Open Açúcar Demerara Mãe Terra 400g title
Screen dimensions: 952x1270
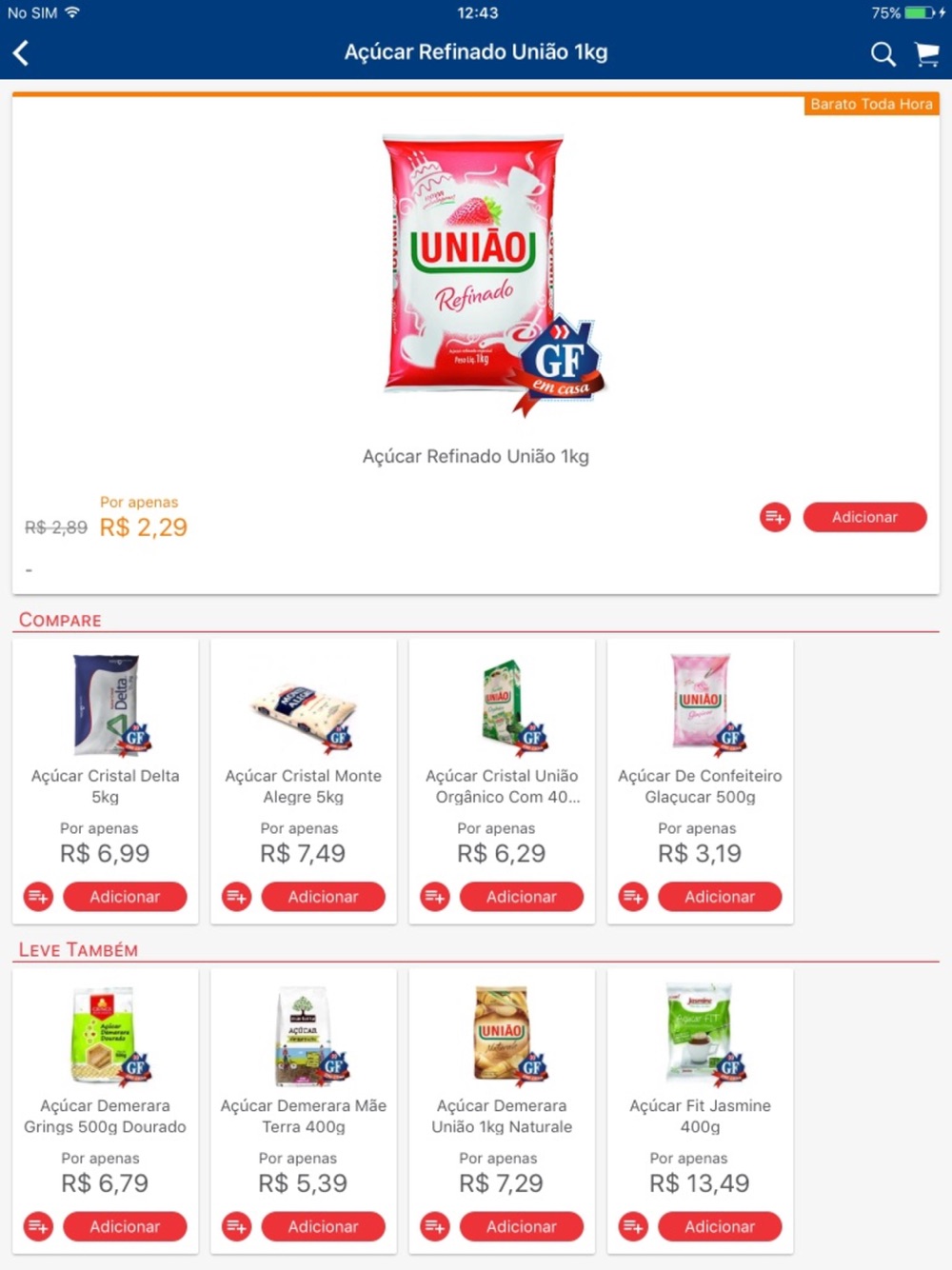click(304, 1116)
